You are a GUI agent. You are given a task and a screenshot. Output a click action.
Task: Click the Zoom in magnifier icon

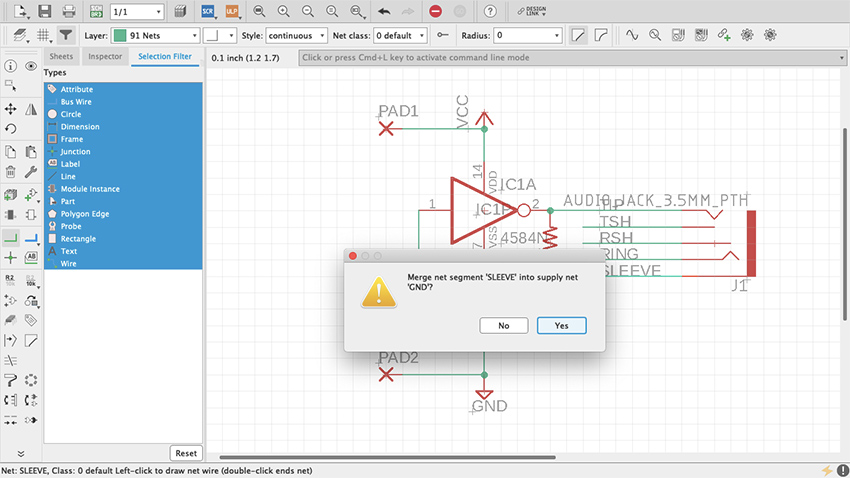click(x=283, y=11)
